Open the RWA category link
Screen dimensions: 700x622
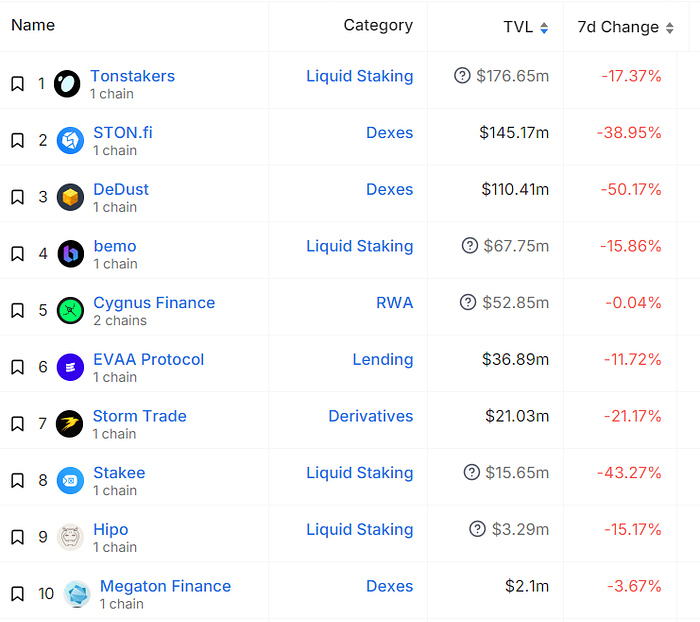point(394,303)
